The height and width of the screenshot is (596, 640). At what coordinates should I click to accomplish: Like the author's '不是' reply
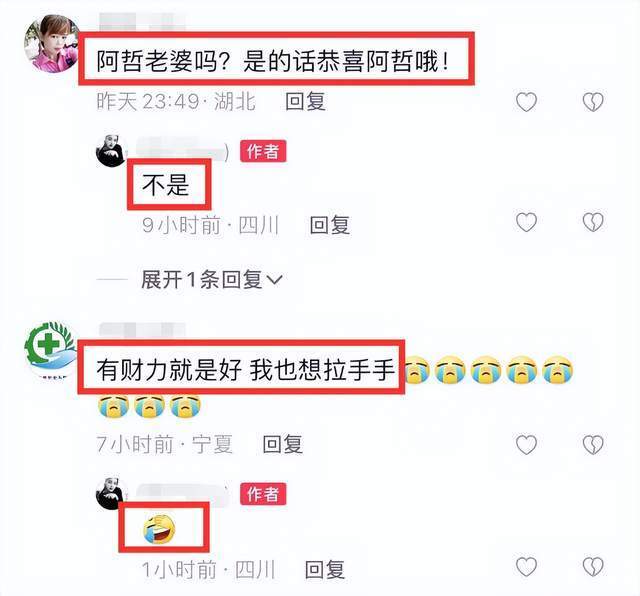tap(527, 222)
